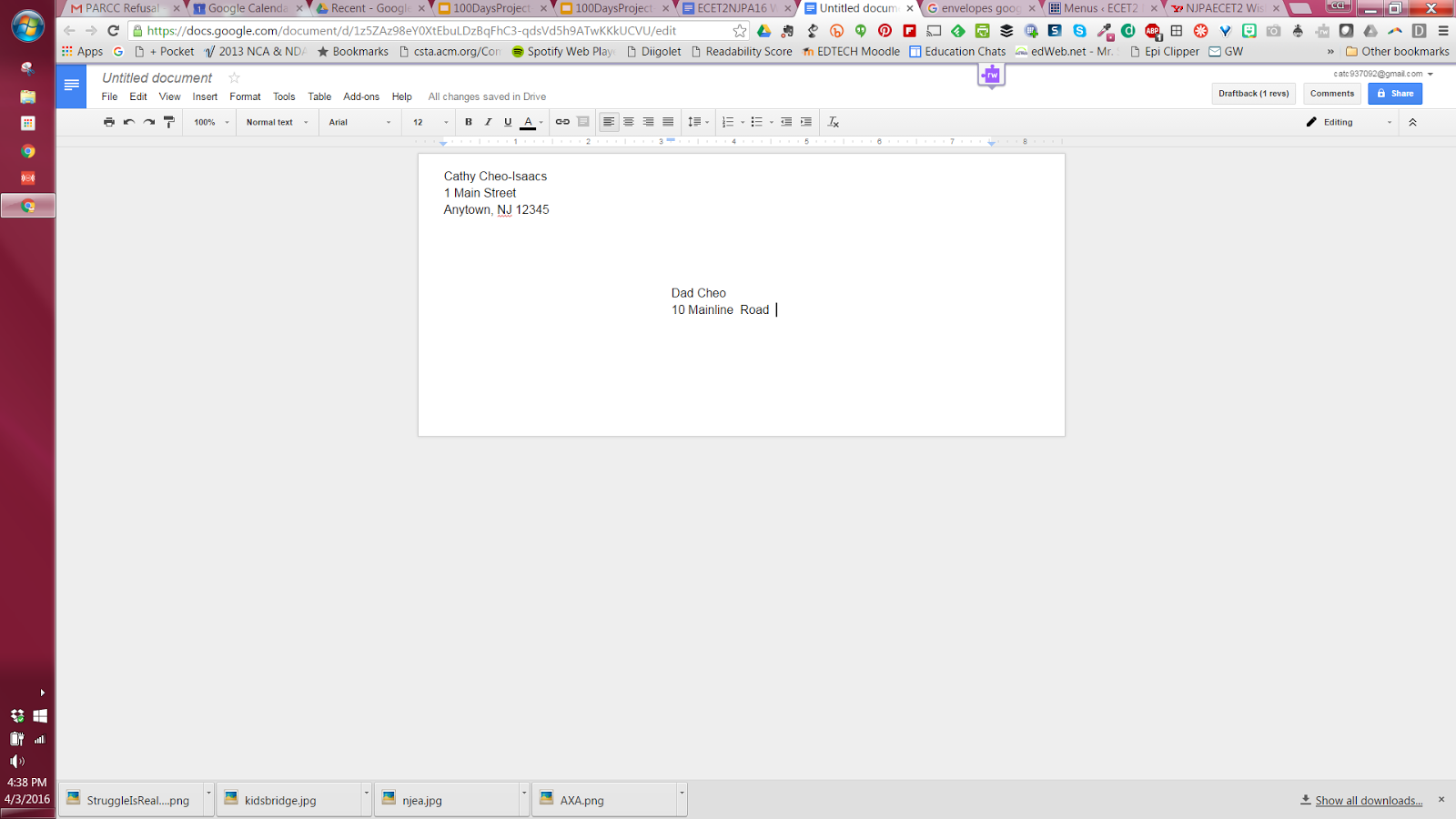Bookmark this page with the address bar star
Screen dimensions: 1456x819
[740, 31]
